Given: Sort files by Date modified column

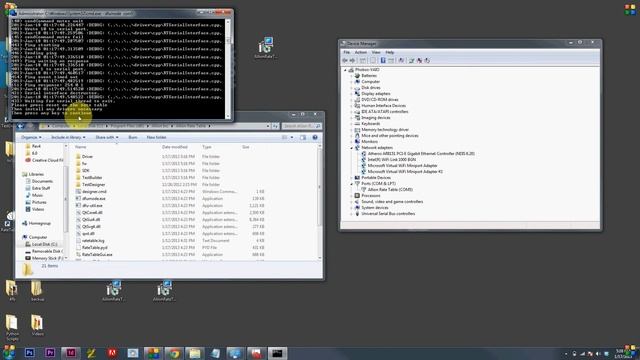Looking at the screenshot, I should coord(175,147).
